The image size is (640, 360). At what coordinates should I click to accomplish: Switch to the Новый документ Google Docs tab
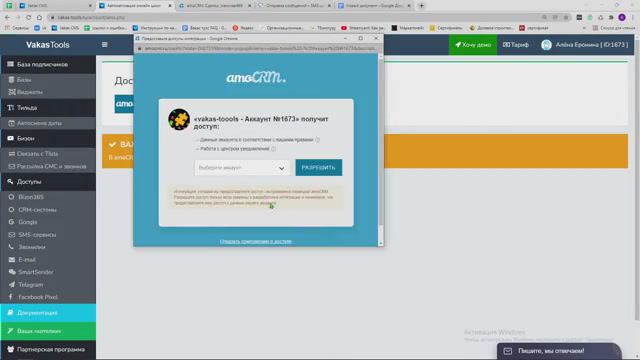pos(374,6)
